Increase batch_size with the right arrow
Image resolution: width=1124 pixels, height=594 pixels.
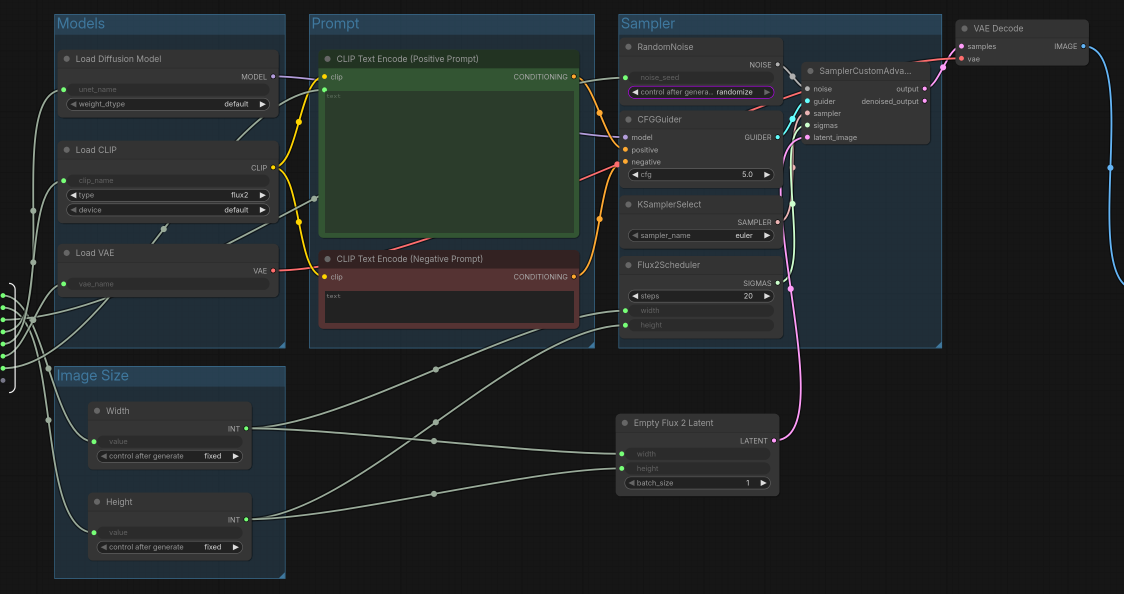pyautogui.click(x=763, y=483)
